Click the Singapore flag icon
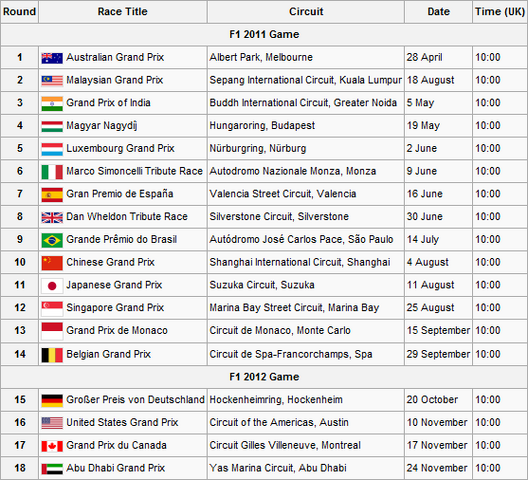Image resolution: width=528 pixels, height=480 pixels. (x=52, y=309)
